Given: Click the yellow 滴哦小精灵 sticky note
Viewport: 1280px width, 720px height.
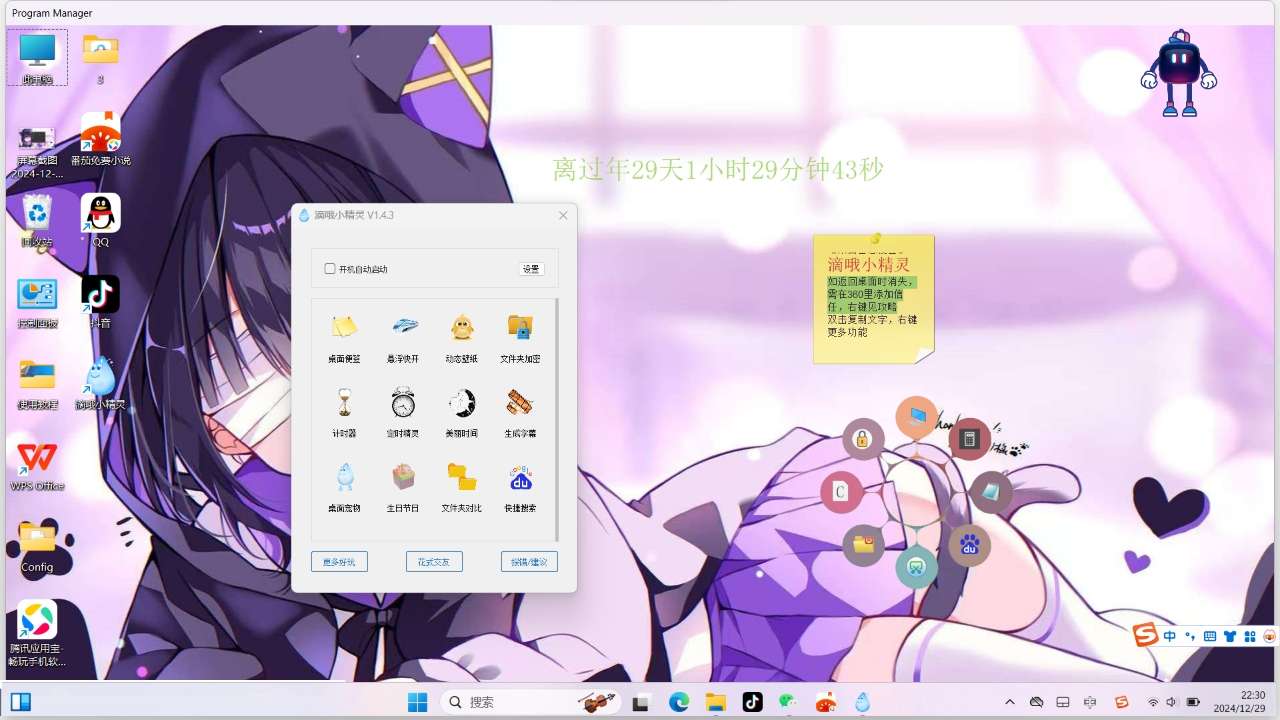Looking at the screenshot, I should point(873,298).
